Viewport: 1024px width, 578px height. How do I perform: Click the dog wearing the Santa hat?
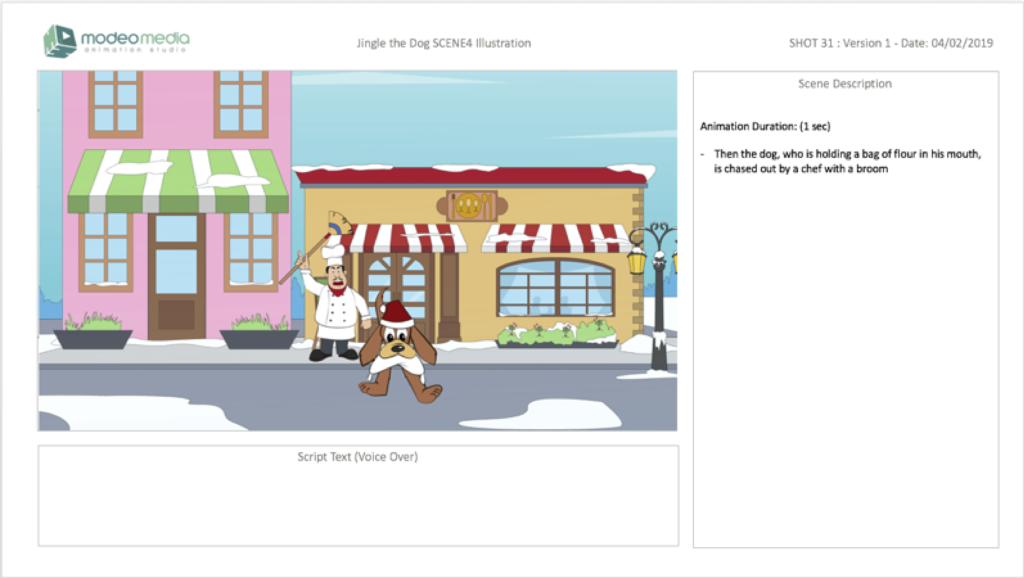(398, 347)
